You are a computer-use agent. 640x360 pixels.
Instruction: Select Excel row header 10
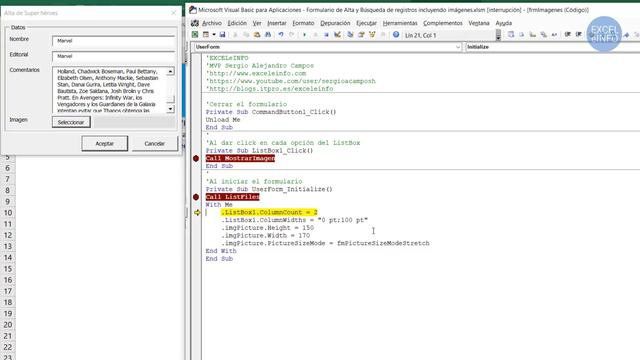8,213
